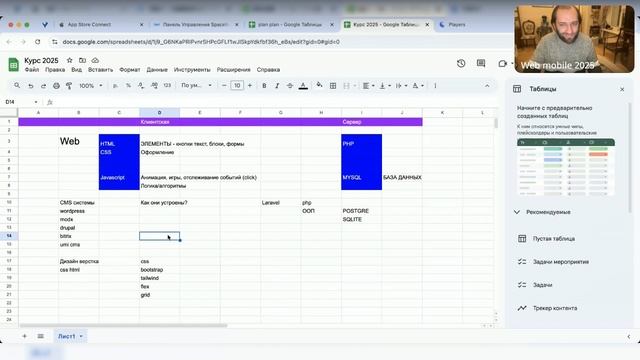
Task: Open text rotation dropdown
Action: pyautogui.click(x=418, y=86)
